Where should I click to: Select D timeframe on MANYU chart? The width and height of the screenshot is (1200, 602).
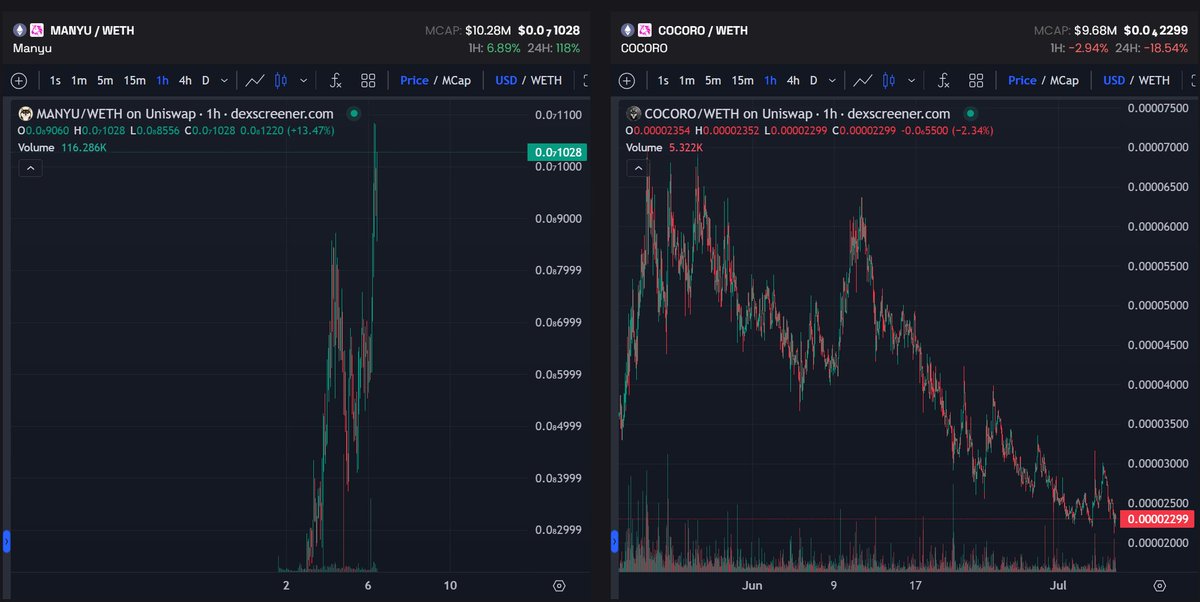(205, 80)
